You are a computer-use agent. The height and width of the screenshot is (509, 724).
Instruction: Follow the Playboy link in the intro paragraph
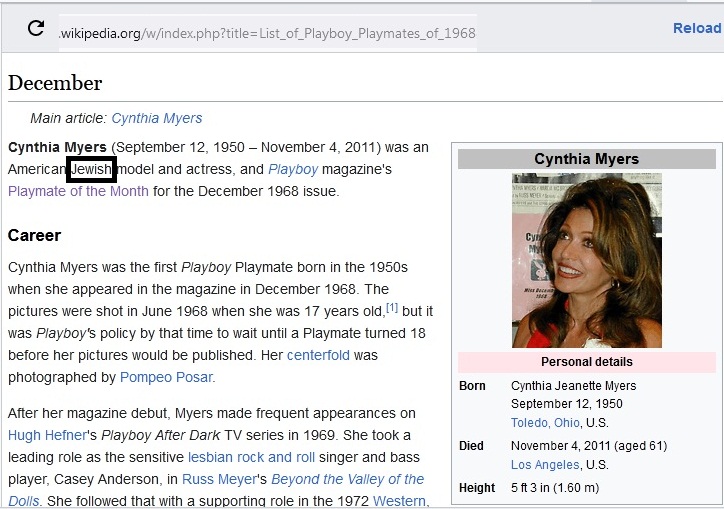coord(292,169)
